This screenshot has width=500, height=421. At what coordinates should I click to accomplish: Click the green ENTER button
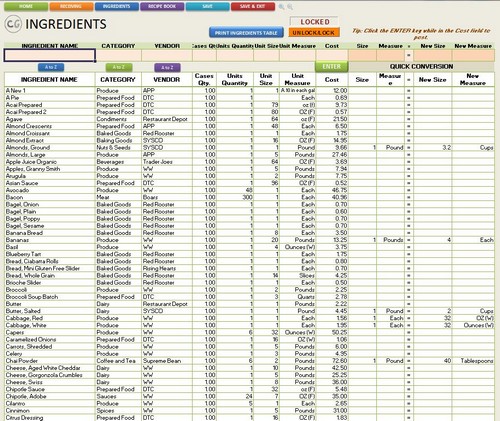pyautogui.click(x=332, y=67)
